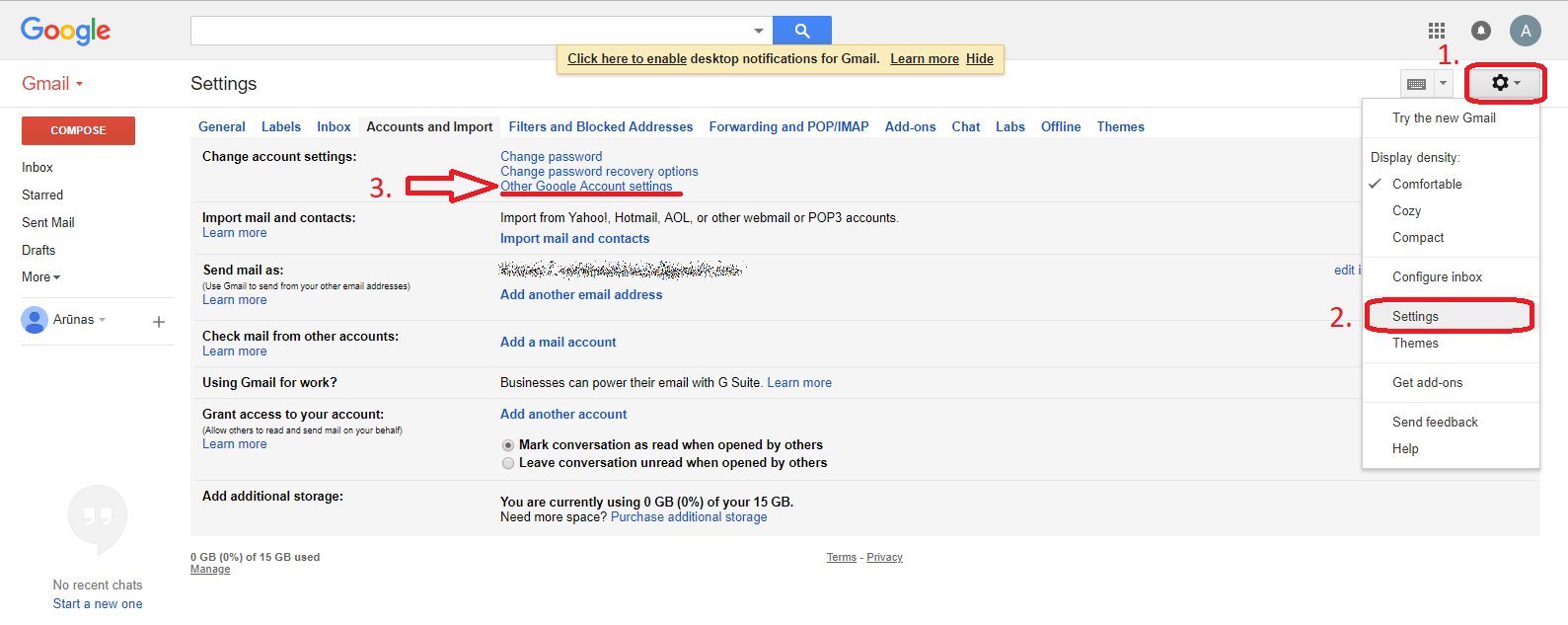Open the Inbox folder in sidebar

point(37,168)
